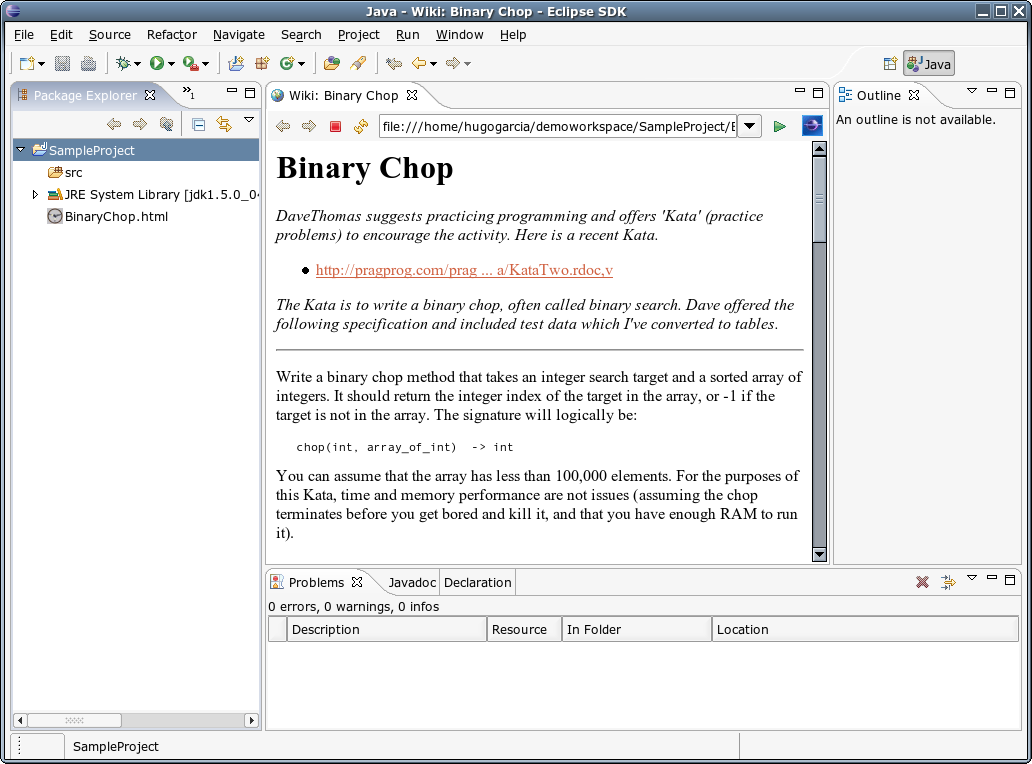
Task: Expand the JRE System Library node
Action: tap(35, 195)
